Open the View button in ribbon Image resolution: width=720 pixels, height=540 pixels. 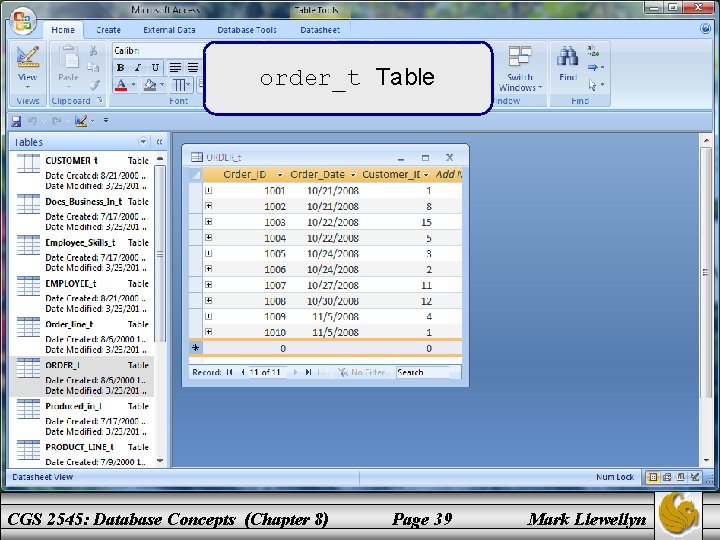coord(28,68)
